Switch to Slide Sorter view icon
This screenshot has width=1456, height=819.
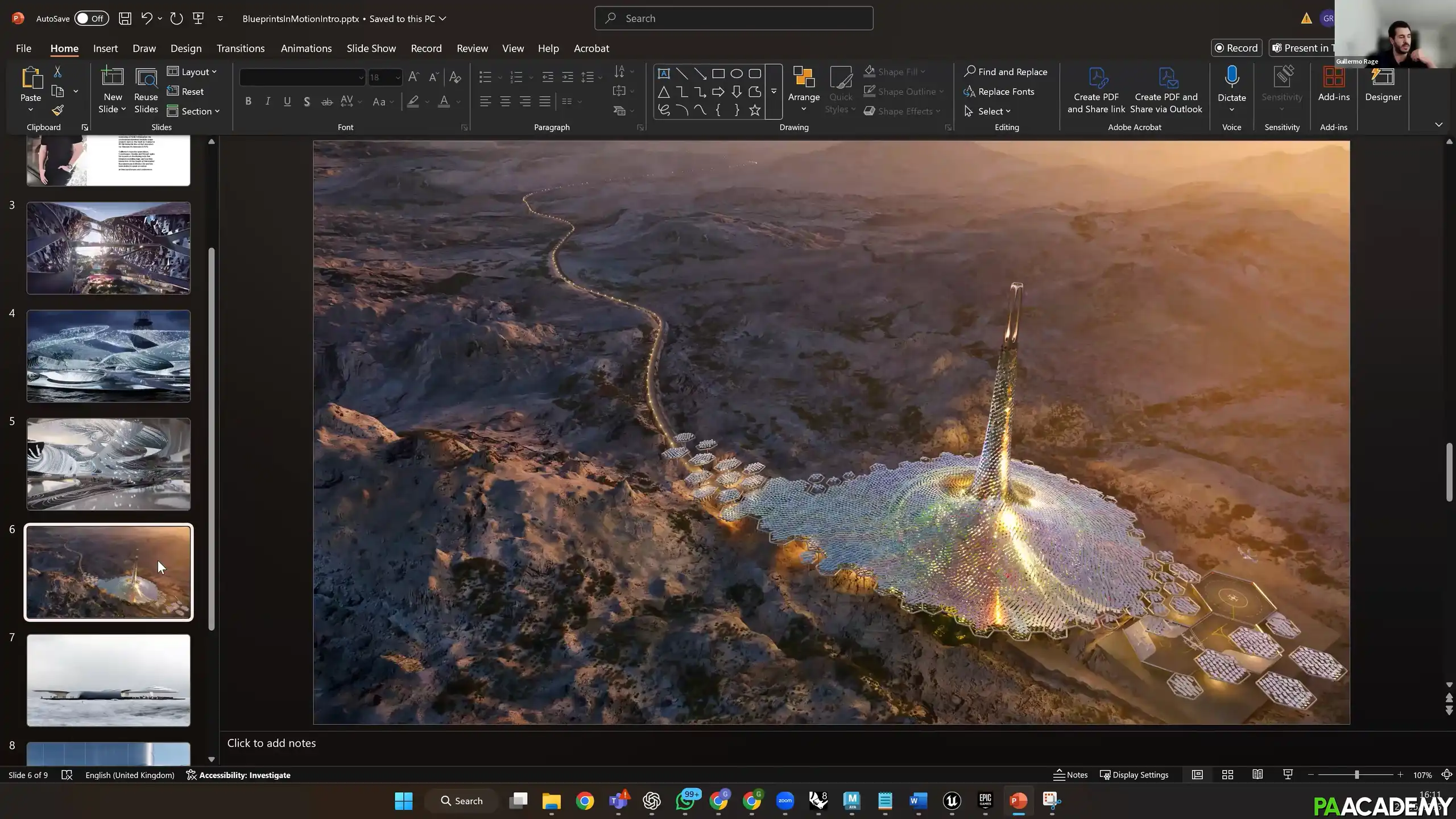click(x=1227, y=775)
